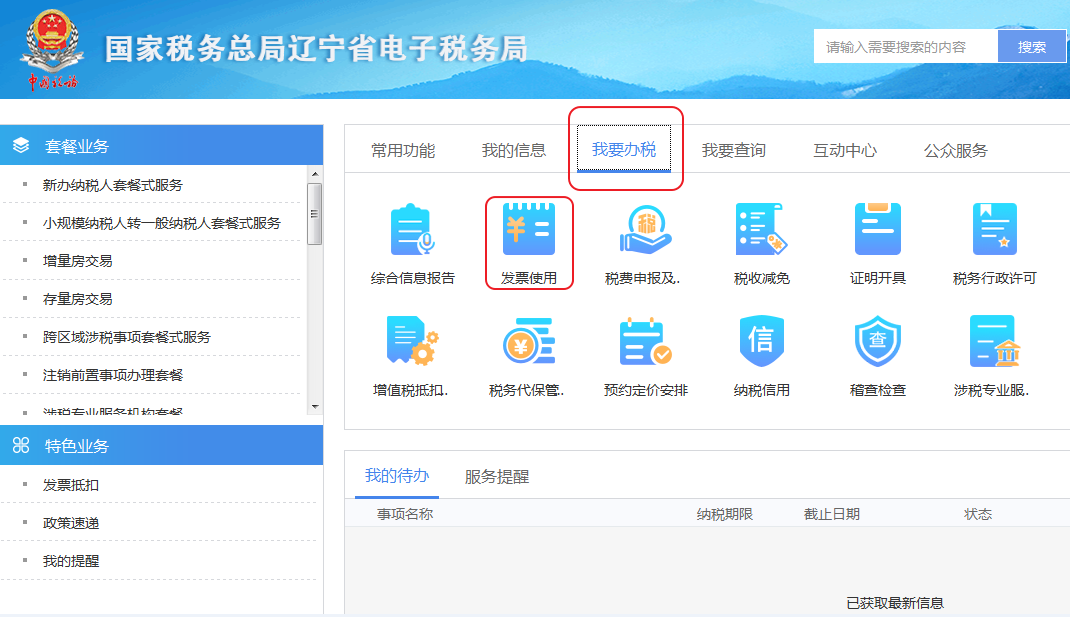Click the package list scrollbar down arrow
1070x617 pixels.
click(315, 407)
